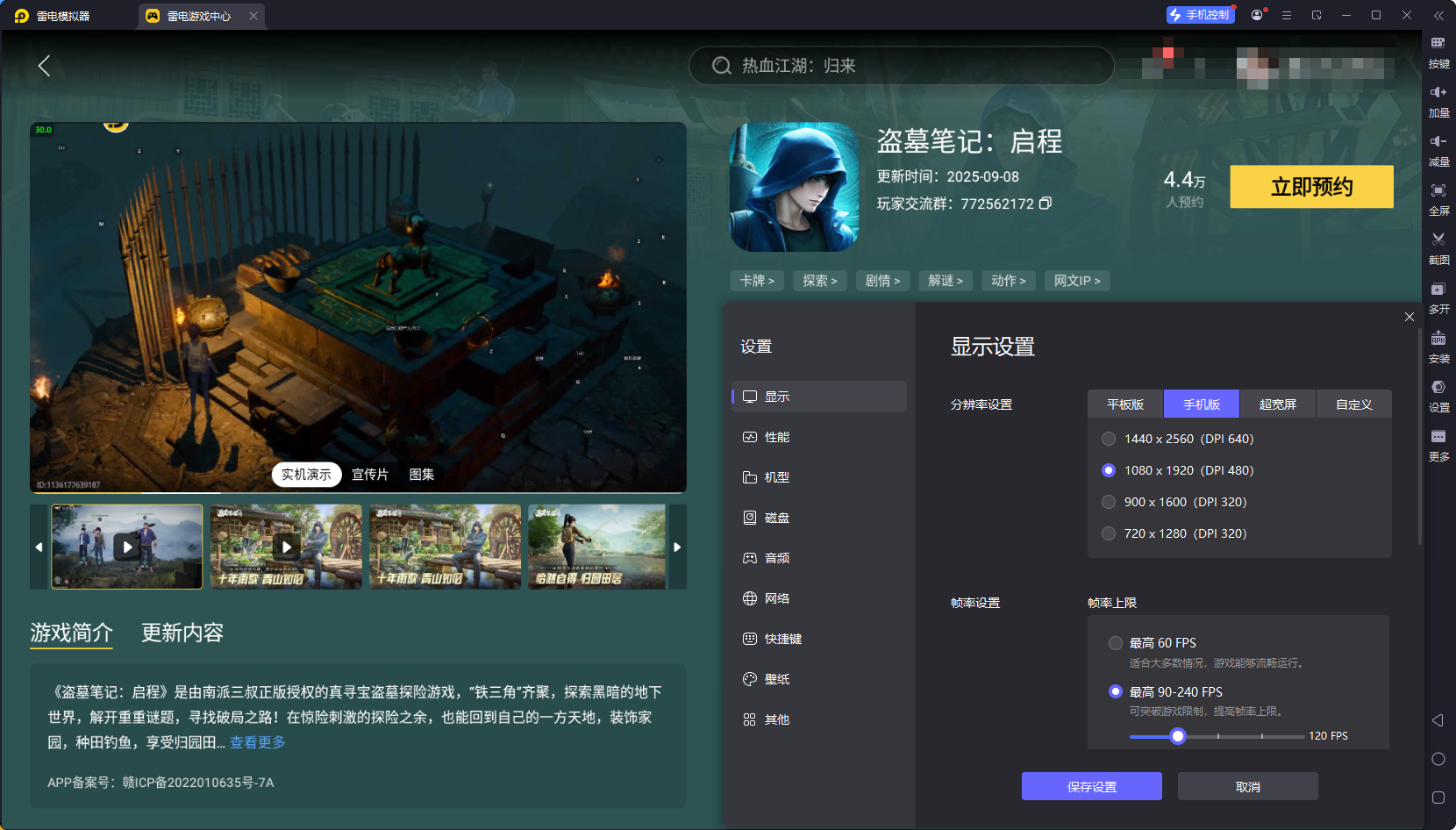1456x830 pixels.
Task: Expand the 动作 tag
Action: coord(1009,281)
